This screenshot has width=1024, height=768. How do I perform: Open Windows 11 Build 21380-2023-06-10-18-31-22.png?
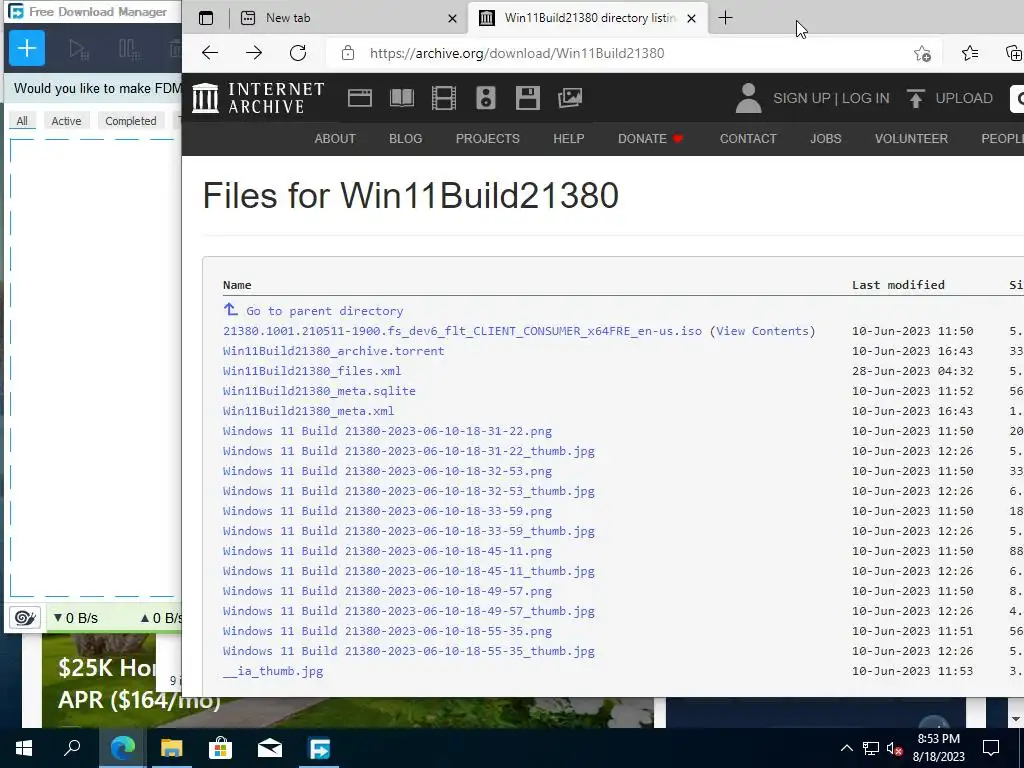click(x=387, y=431)
